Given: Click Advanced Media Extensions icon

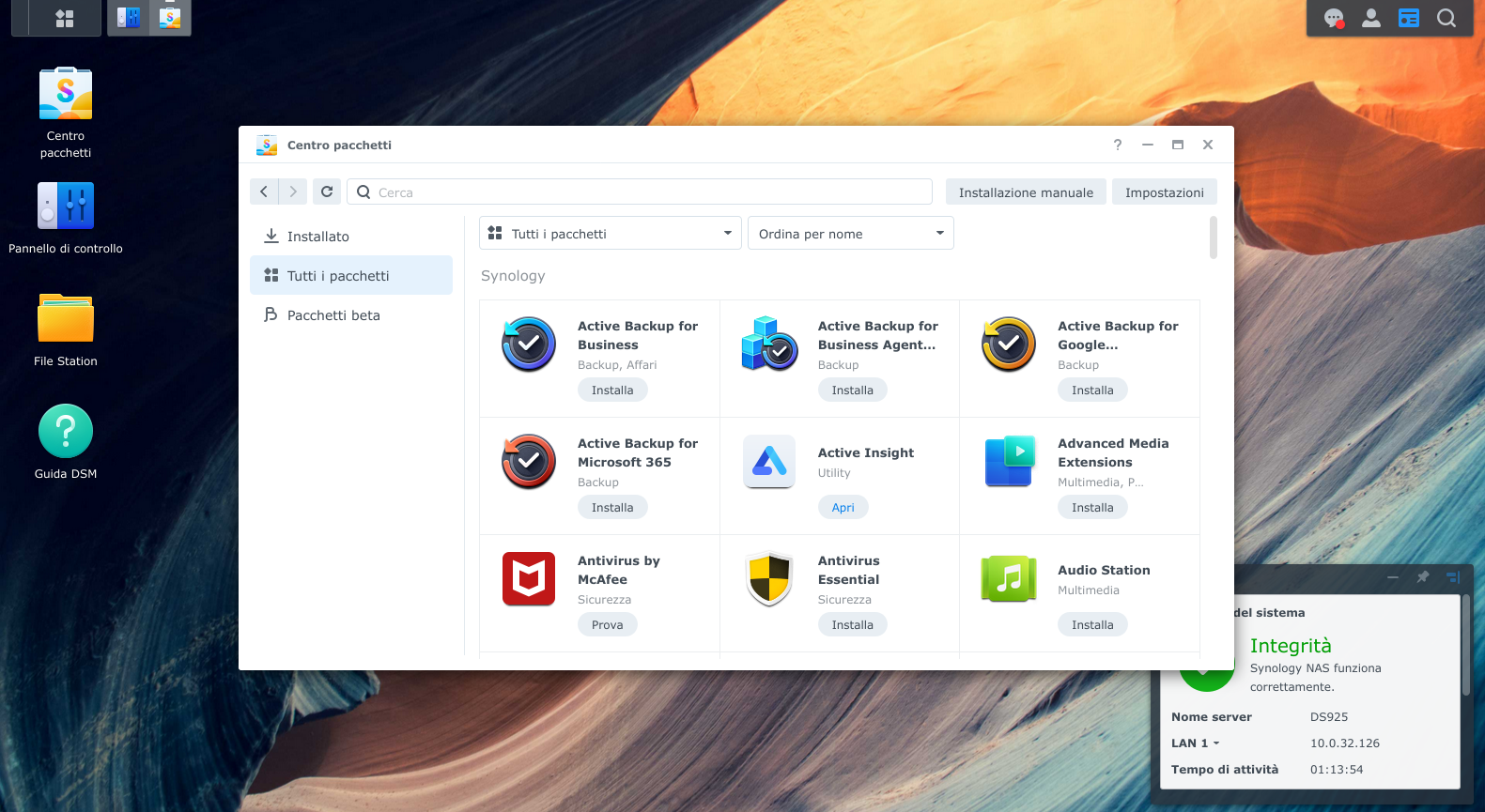Looking at the screenshot, I should tap(1009, 462).
